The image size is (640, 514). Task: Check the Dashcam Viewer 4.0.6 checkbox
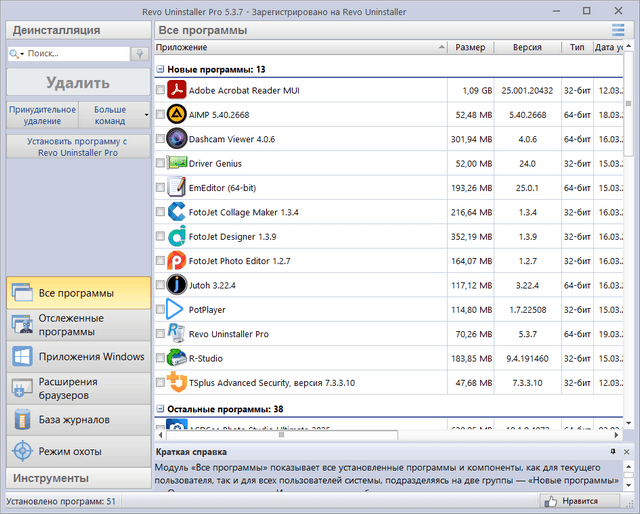(161, 139)
